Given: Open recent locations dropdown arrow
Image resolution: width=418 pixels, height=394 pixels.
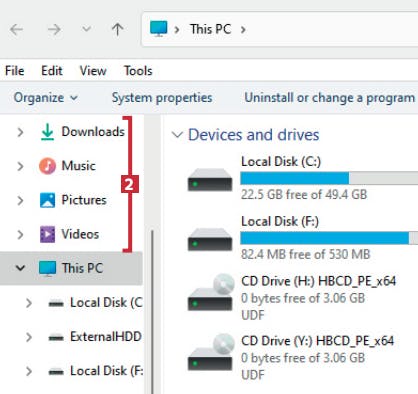Looking at the screenshot, I should tap(86, 29).
